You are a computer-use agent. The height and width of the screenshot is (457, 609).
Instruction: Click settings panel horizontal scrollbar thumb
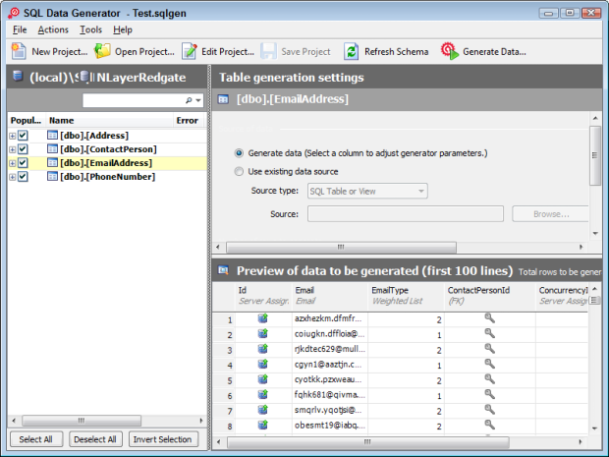(x=341, y=247)
